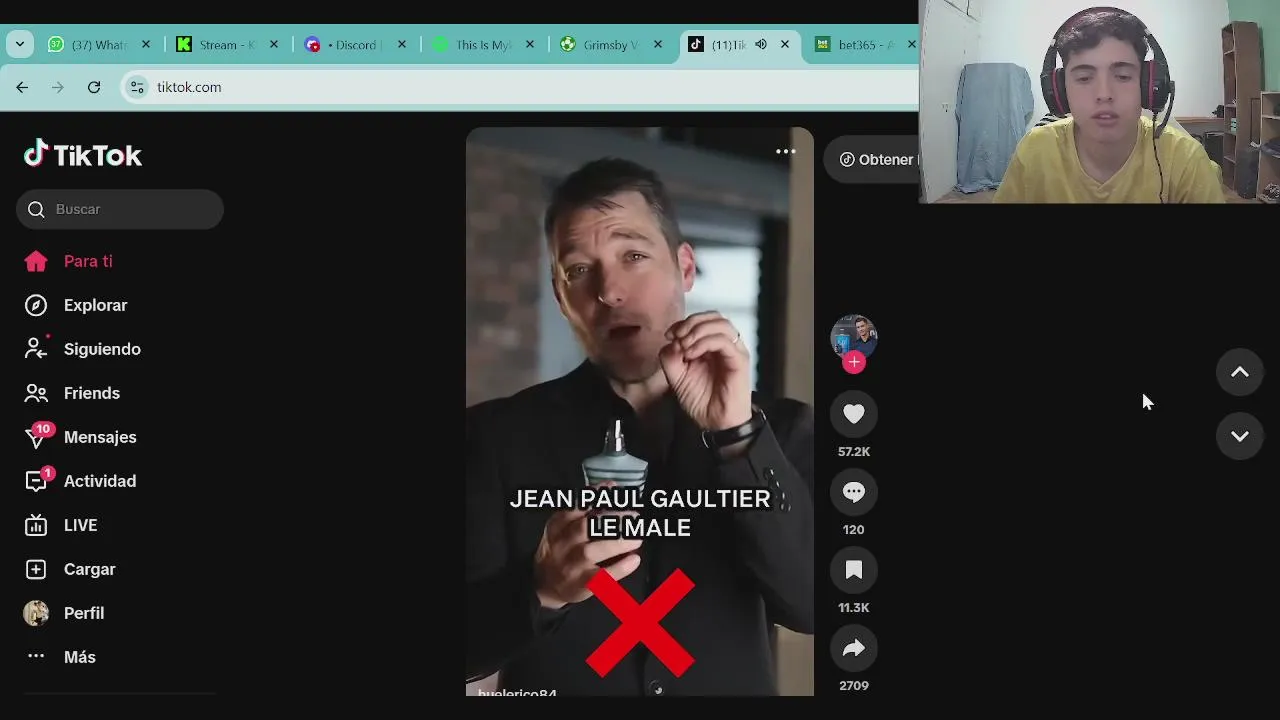This screenshot has width=1280, height=720.
Task: Open the browser tab search dropdown
Action: click(x=20, y=44)
